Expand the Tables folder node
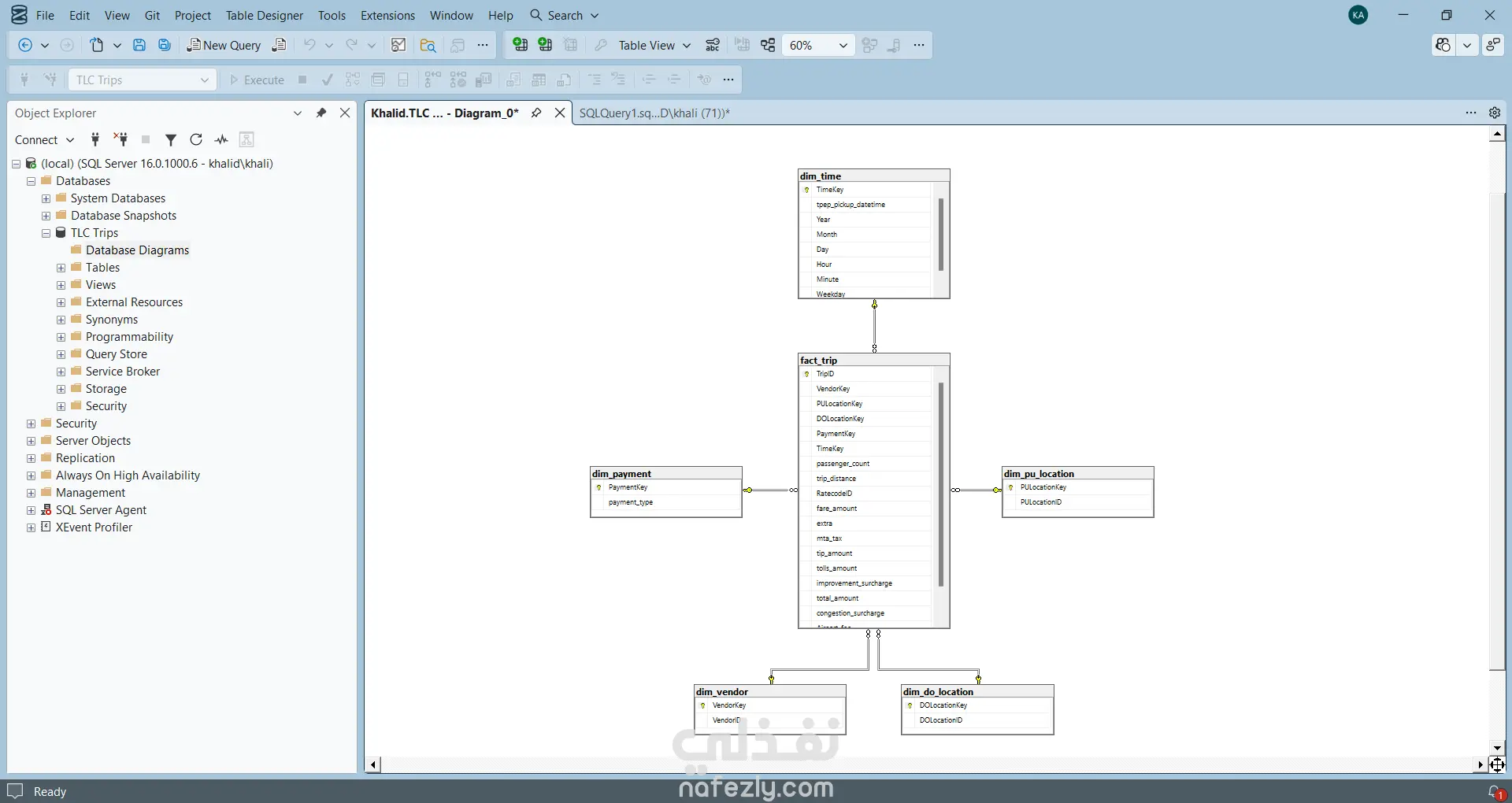 (x=61, y=268)
